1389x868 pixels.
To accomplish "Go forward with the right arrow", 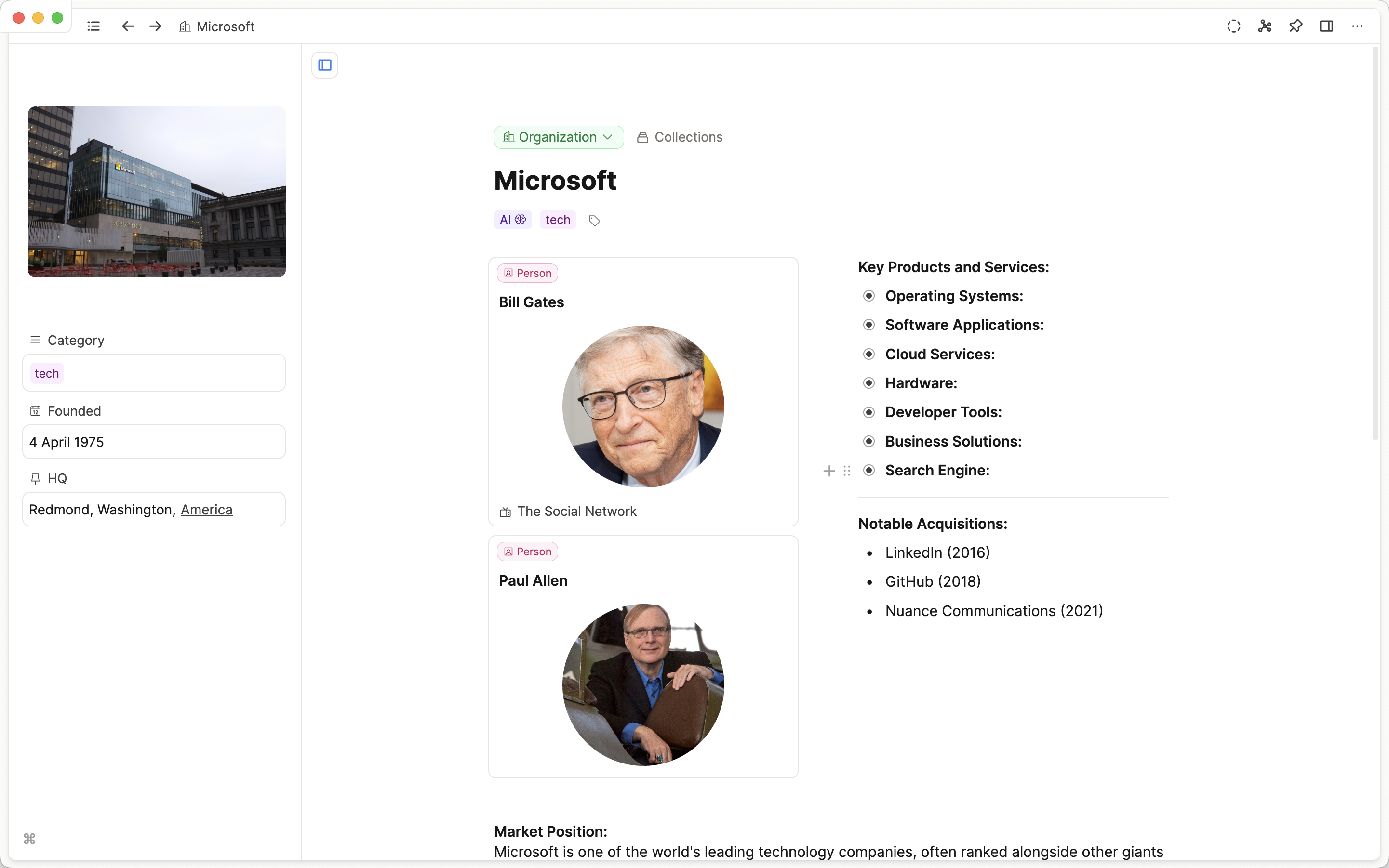I will point(155,26).
